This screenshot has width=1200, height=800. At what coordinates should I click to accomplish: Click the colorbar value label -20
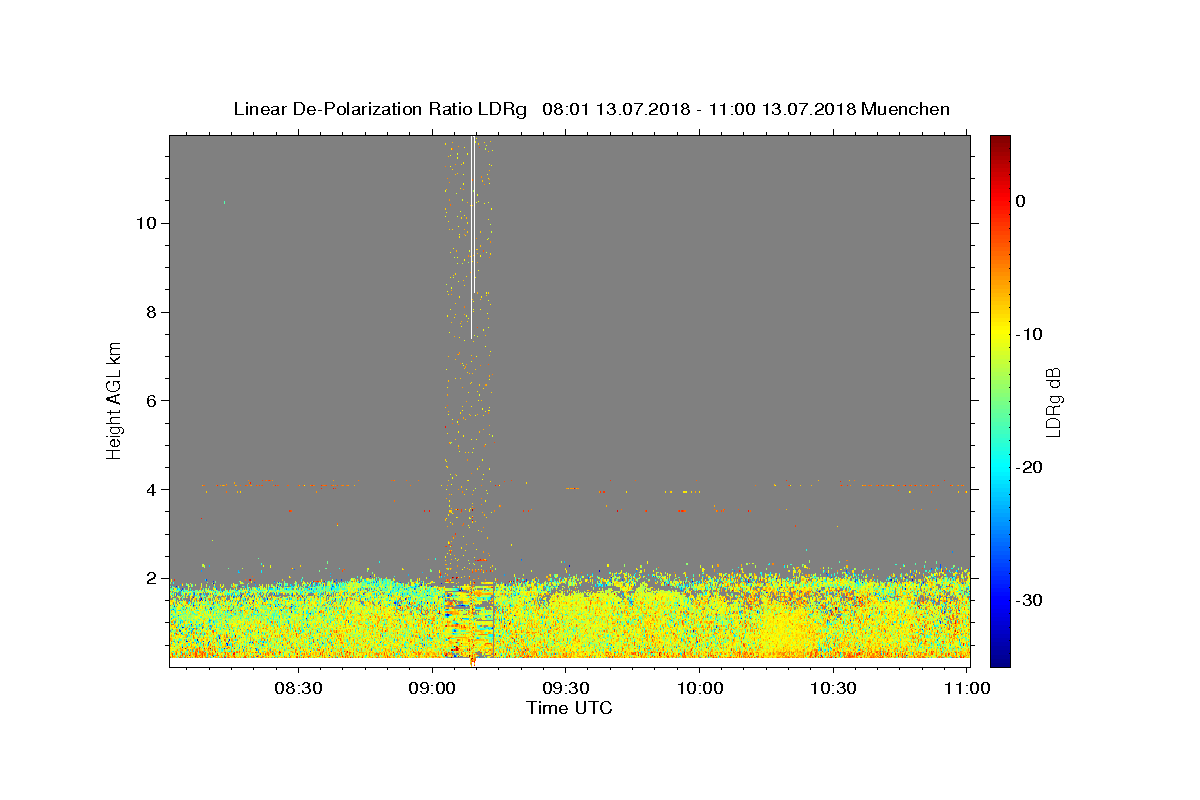pos(1029,467)
